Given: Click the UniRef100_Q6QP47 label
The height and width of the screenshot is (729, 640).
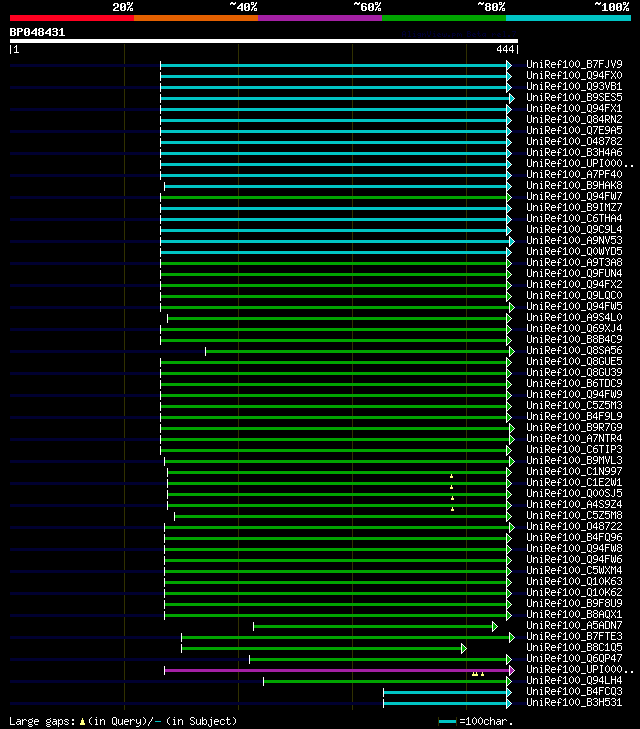Looking at the screenshot, I should (x=574, y=658).
